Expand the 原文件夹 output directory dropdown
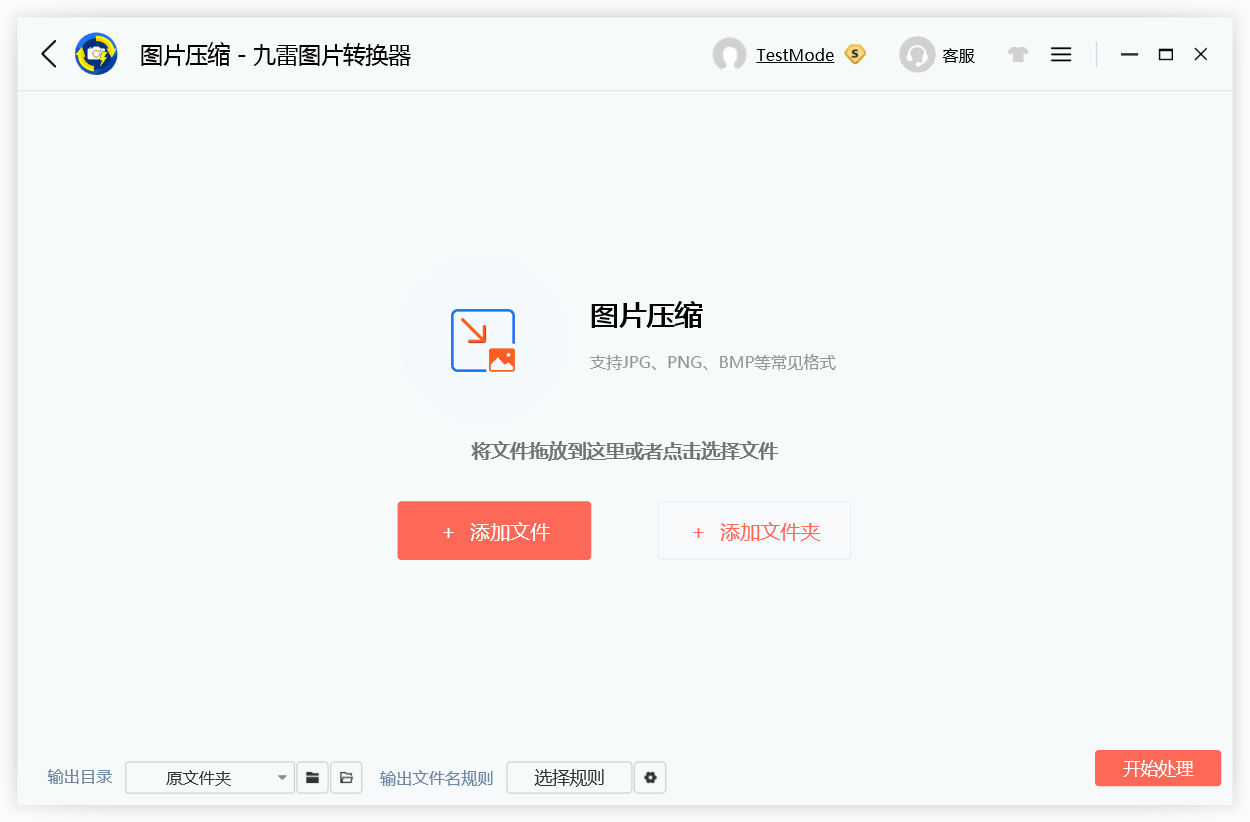This screenshot has width=1250, height=822. [x=210, y=777]
